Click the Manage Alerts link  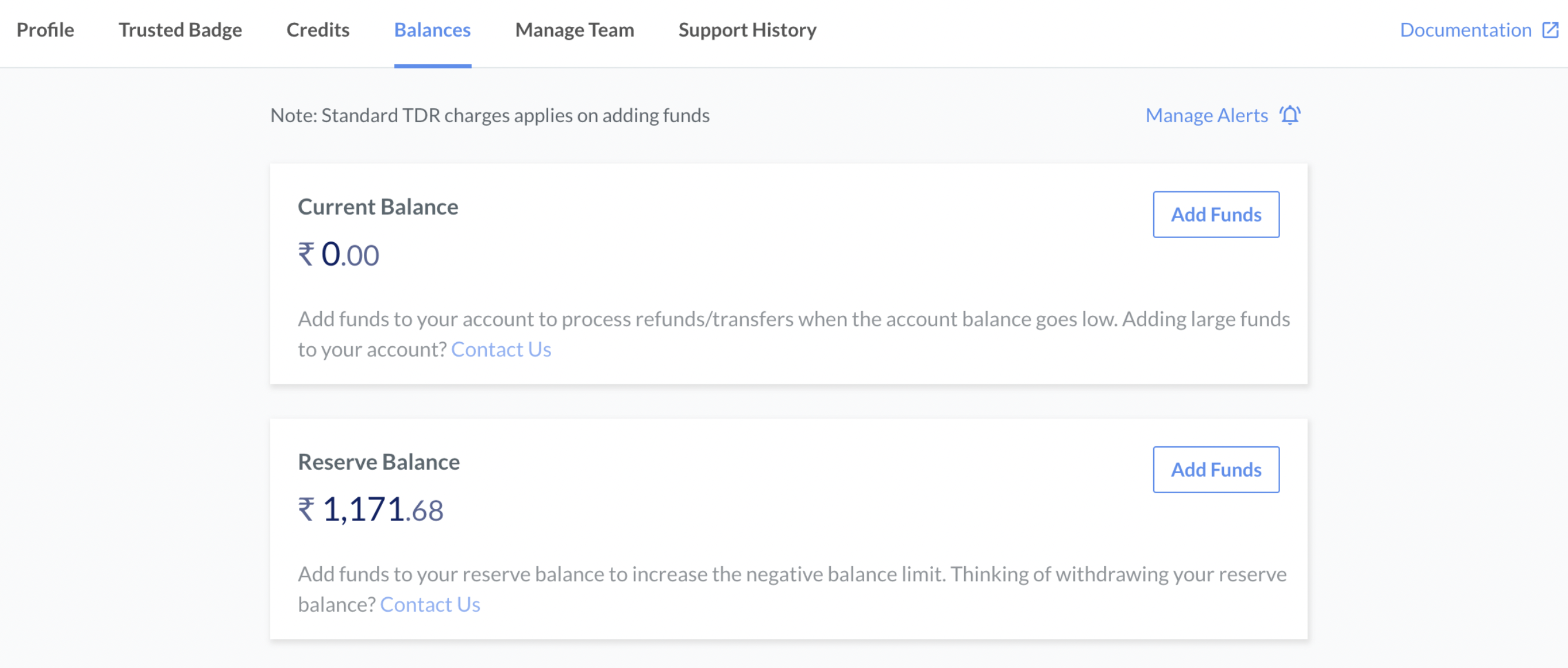point(1207,115)
